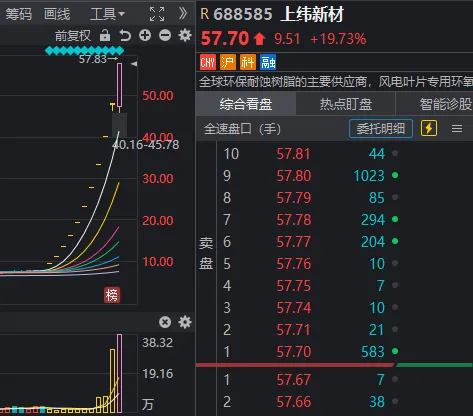Click current price 57.70
Image resolution: width=473 pixels, height=416 pixels.
coord(225,38)
